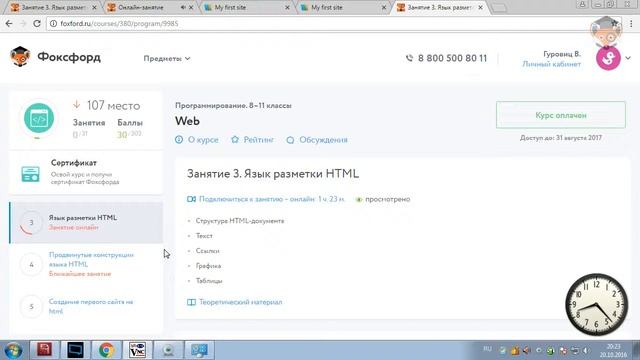Open the Windows Start button
The image size is (640, 360).
[13, 350]
